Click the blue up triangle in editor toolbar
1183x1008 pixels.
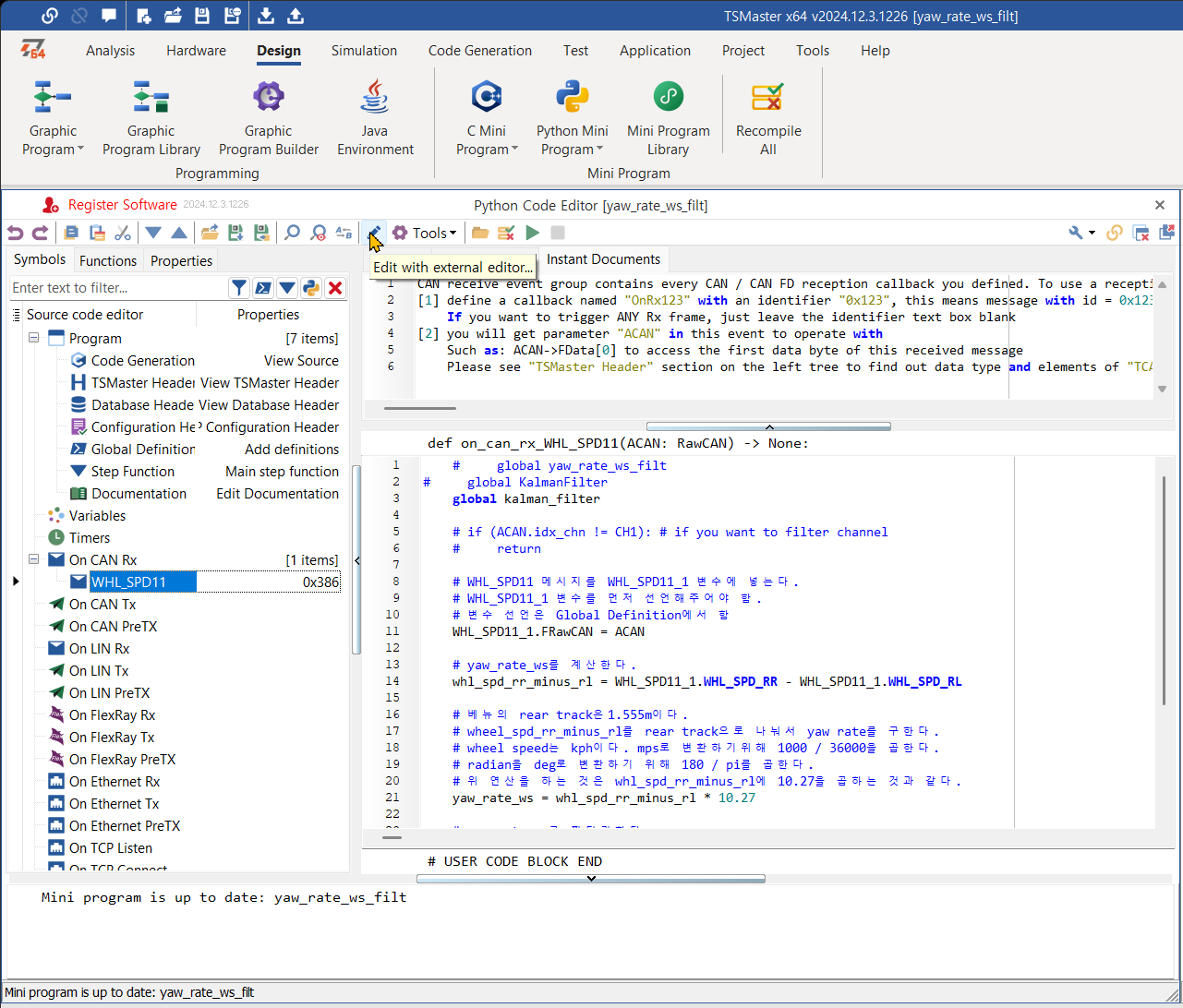tap(179, 234)
